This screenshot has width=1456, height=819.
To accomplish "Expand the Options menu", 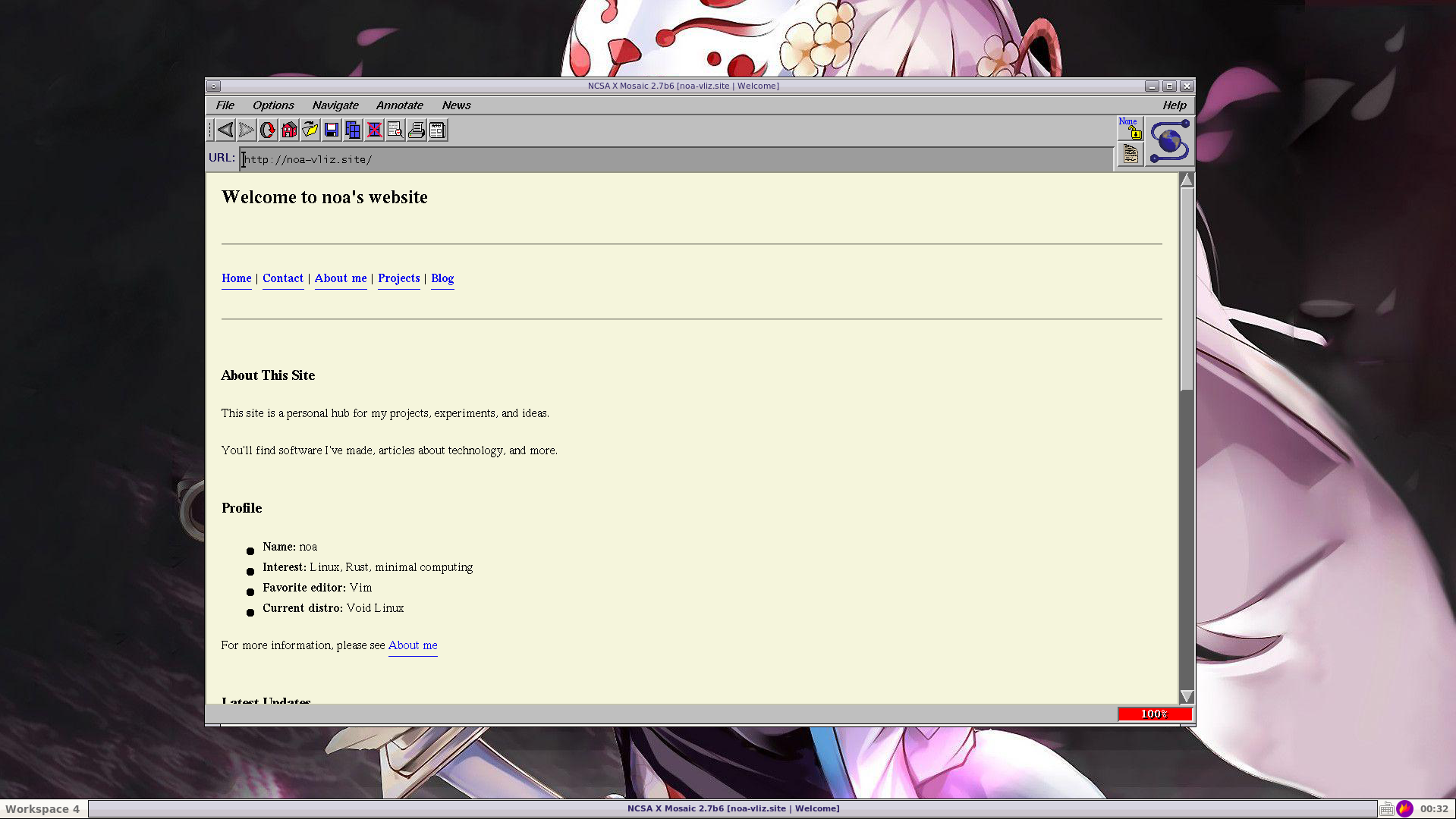I will click(272, 105).
